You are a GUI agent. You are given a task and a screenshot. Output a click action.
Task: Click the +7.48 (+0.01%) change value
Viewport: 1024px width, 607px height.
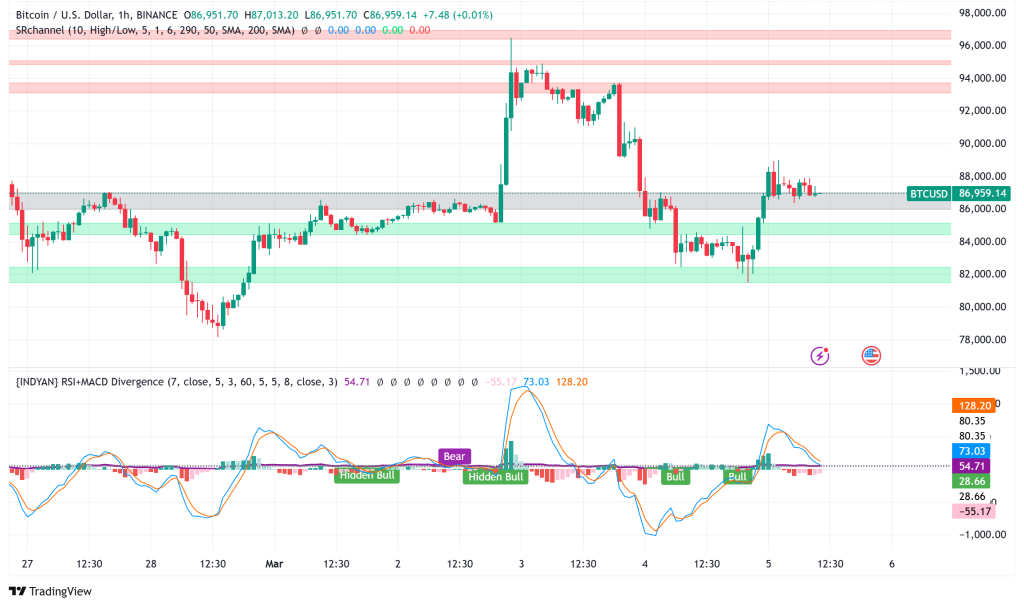tap(458, 14)
